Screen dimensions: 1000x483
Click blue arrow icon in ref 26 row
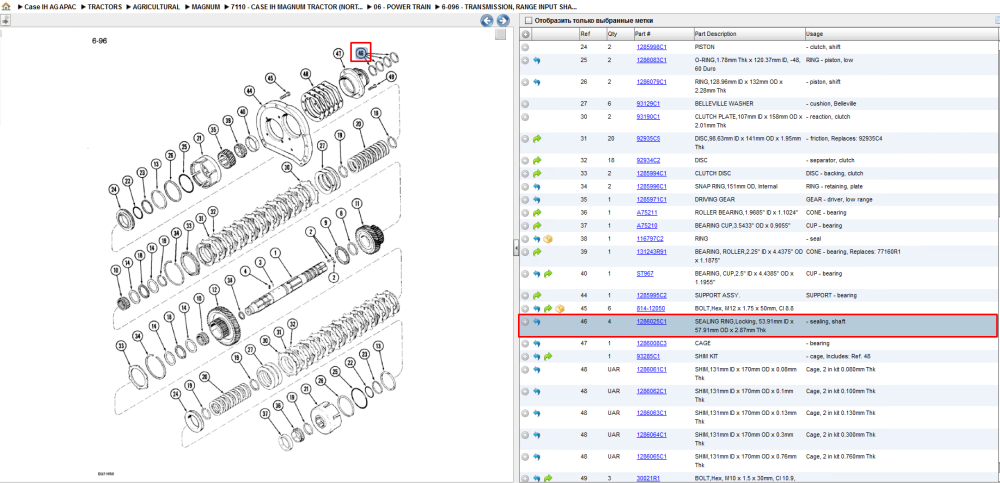coord(536,82)
